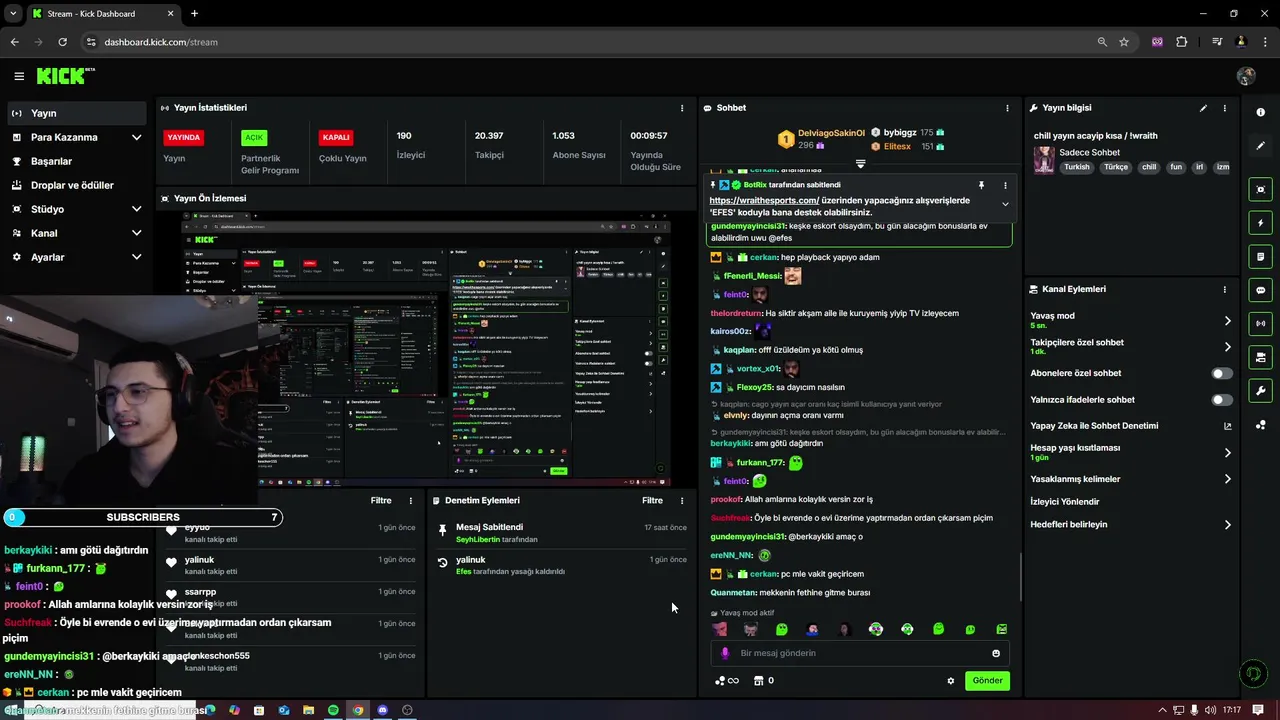This screenshot has width=1280, height=720.
Task: Expand the Stüdyo sidebar section
Action: [x=136, y=209]
